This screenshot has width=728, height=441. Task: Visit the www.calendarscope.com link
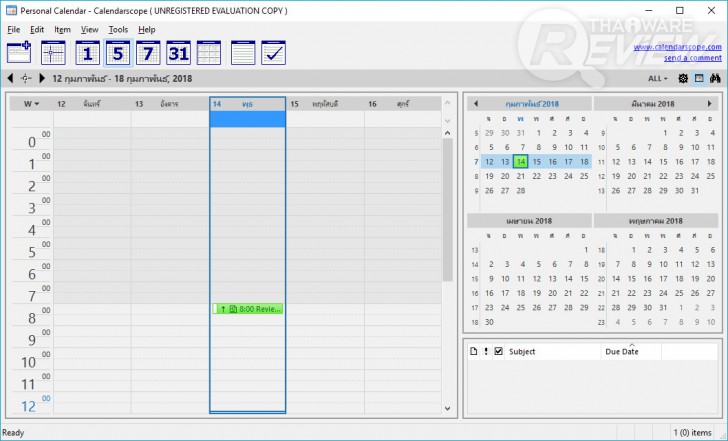[x=677, y=47]
